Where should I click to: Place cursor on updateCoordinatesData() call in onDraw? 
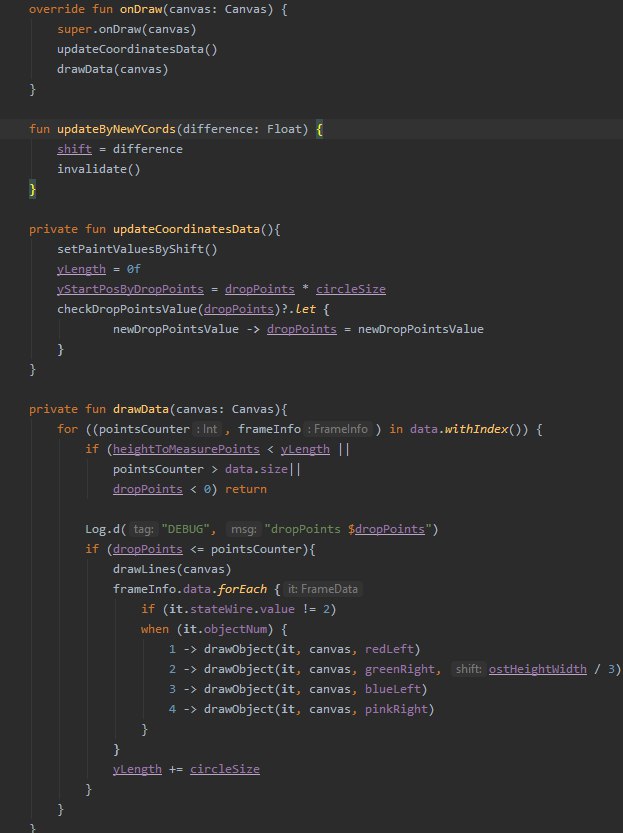pos(137,49)
